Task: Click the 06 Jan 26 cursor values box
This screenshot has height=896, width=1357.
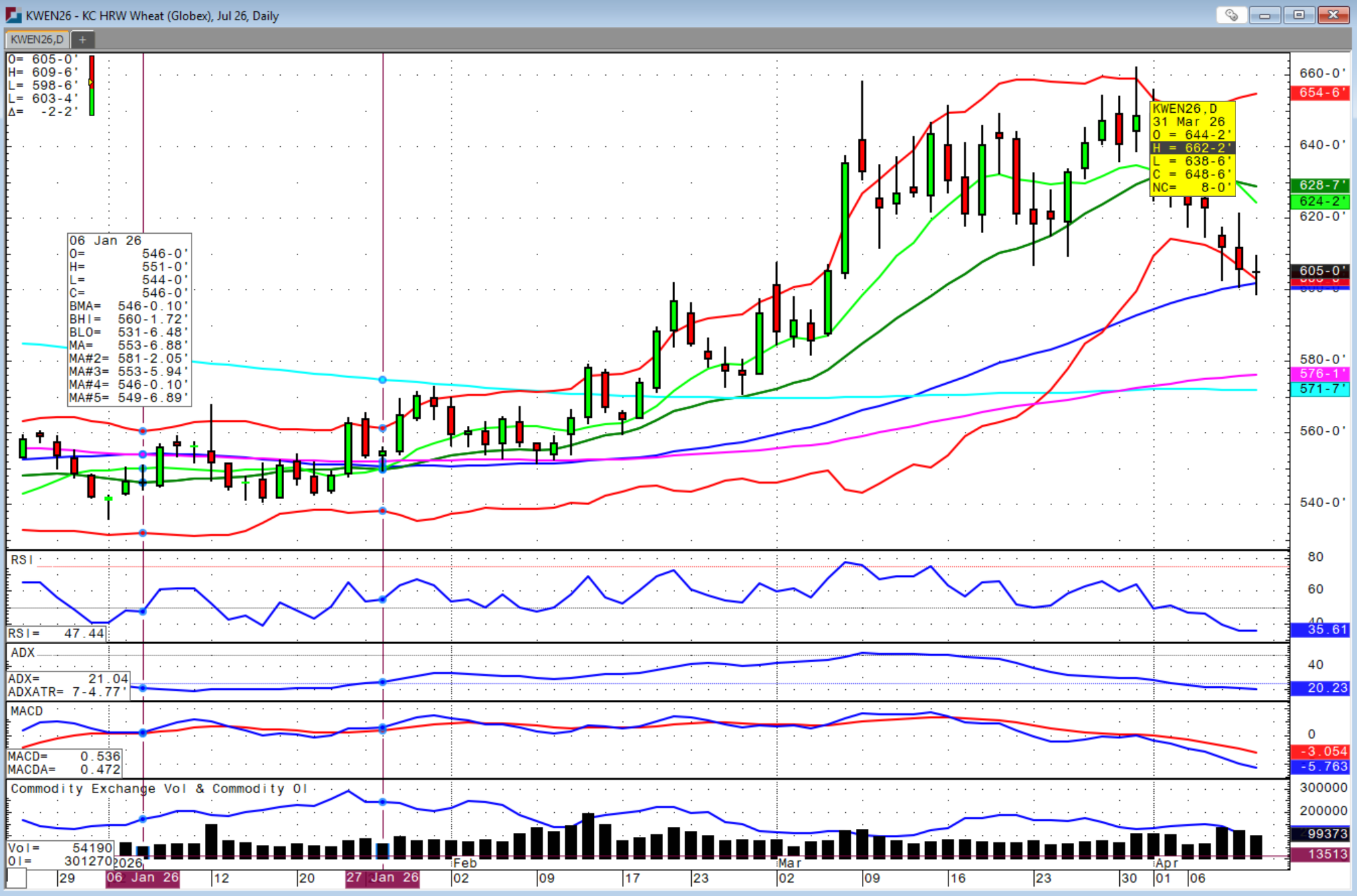Action: pos(129,319)
